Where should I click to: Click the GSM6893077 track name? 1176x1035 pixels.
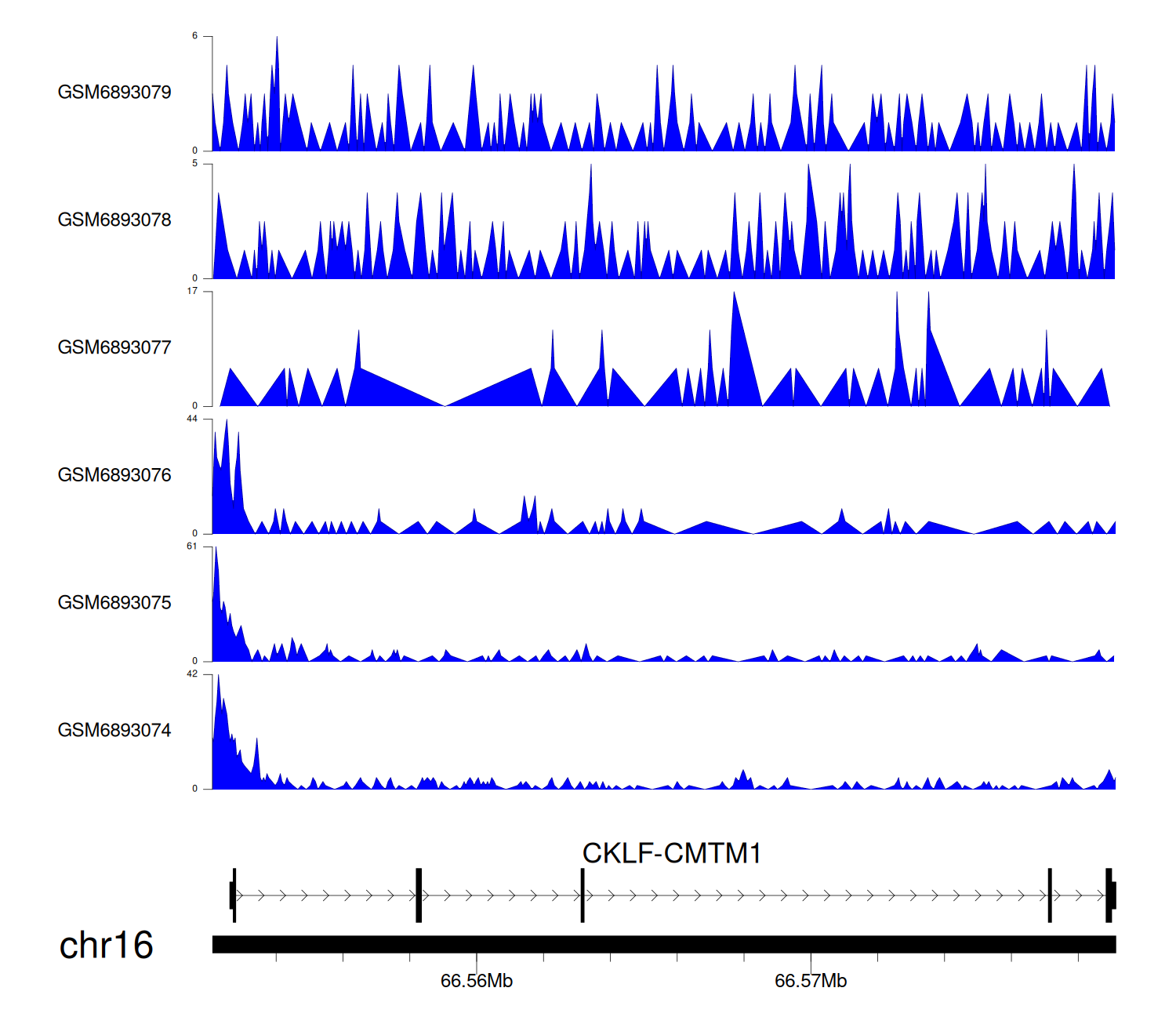click(x=114, y=347)
